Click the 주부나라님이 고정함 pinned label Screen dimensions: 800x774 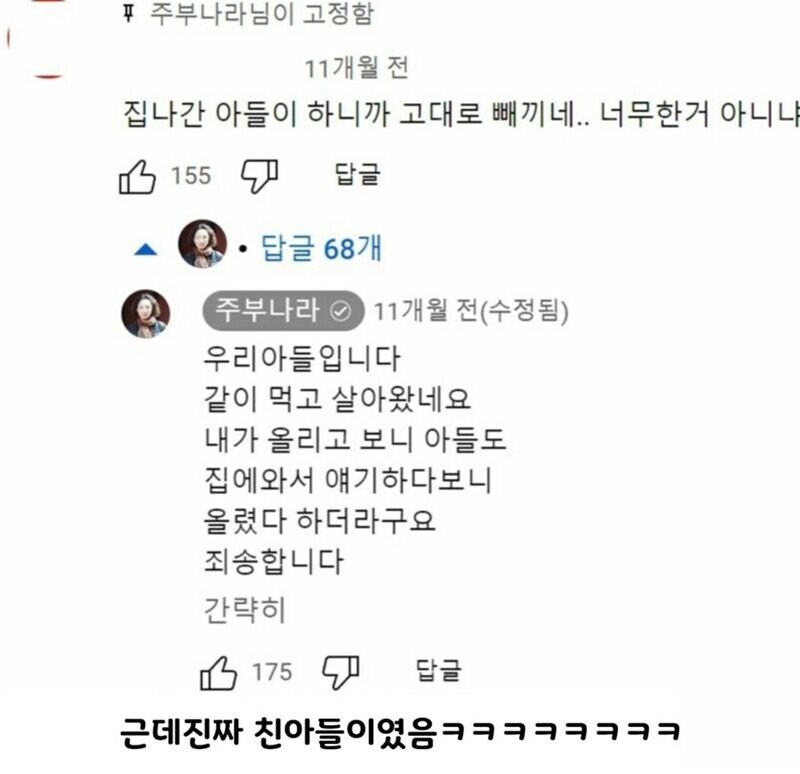[x=262, y=13]
